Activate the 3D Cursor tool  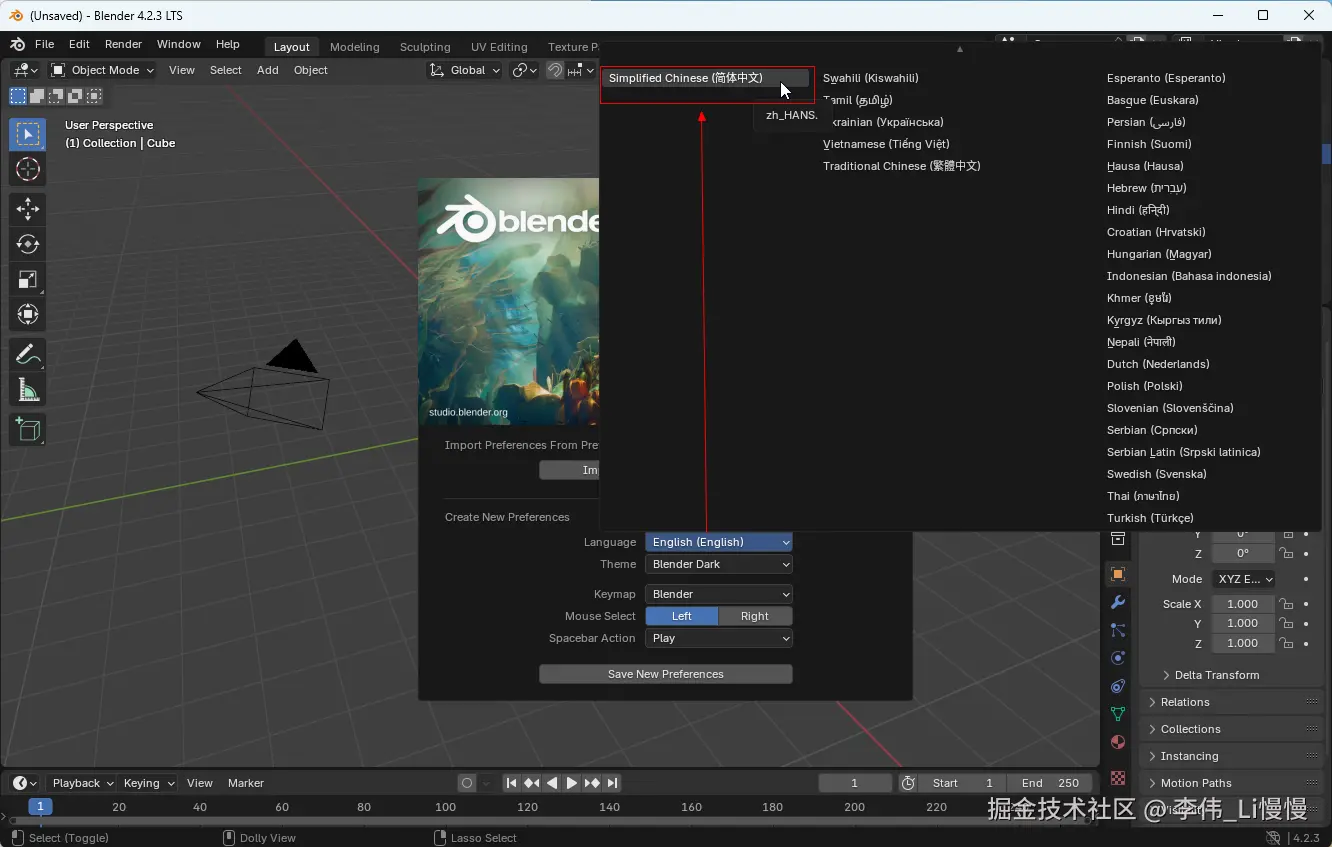pyautogui.click(x=28, y=170)
